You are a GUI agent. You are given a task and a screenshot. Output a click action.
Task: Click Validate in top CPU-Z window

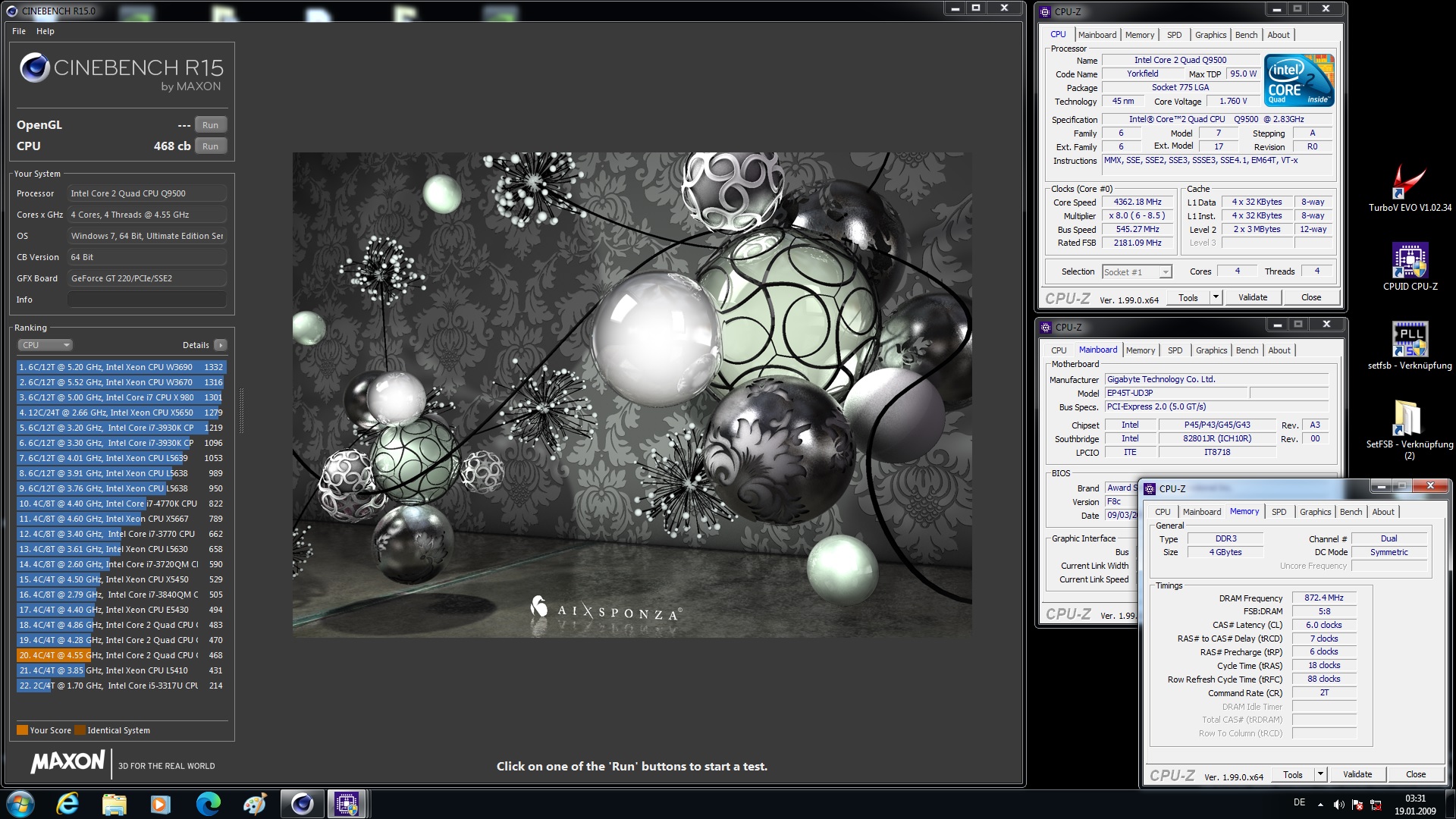coord(1253,297)
